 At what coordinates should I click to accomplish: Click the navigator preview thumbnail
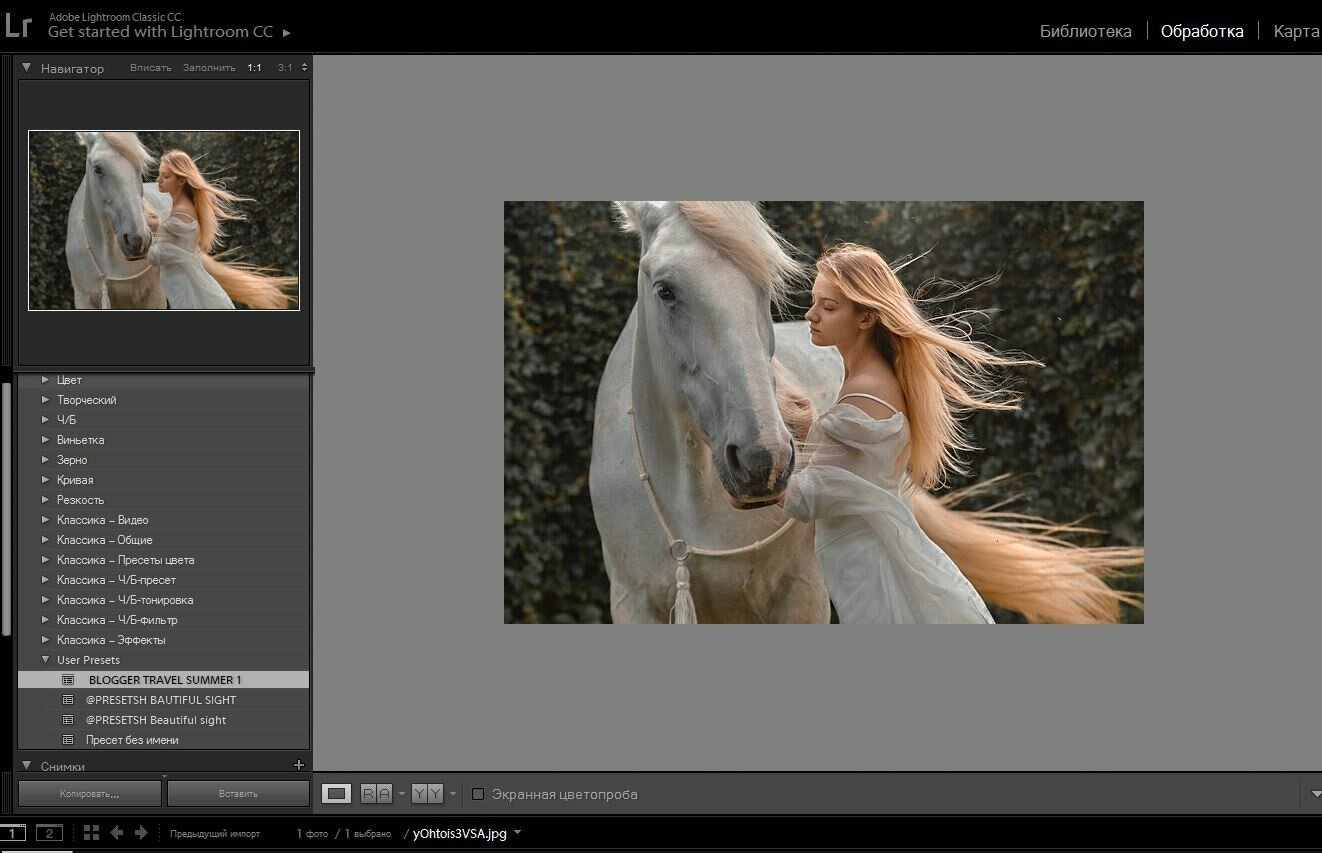click(164, 220)
